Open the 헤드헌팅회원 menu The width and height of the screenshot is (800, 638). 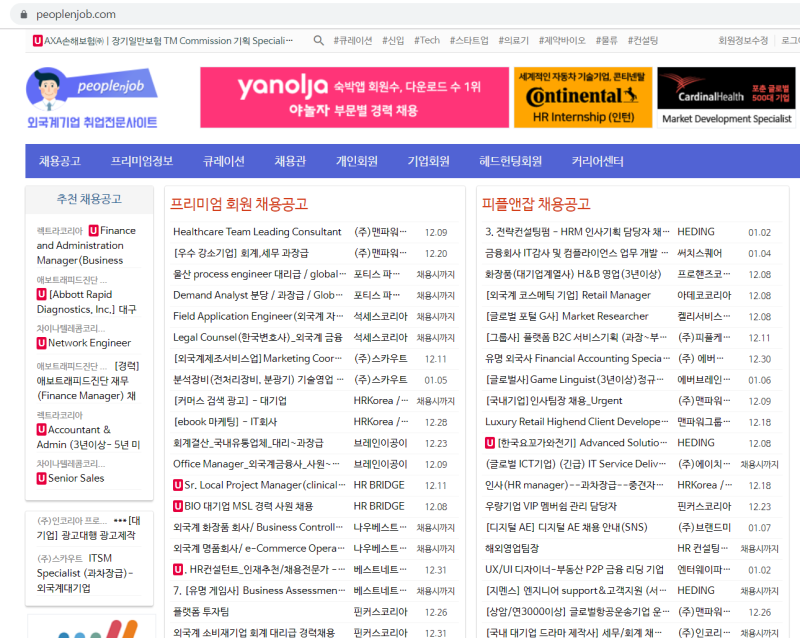510,161
